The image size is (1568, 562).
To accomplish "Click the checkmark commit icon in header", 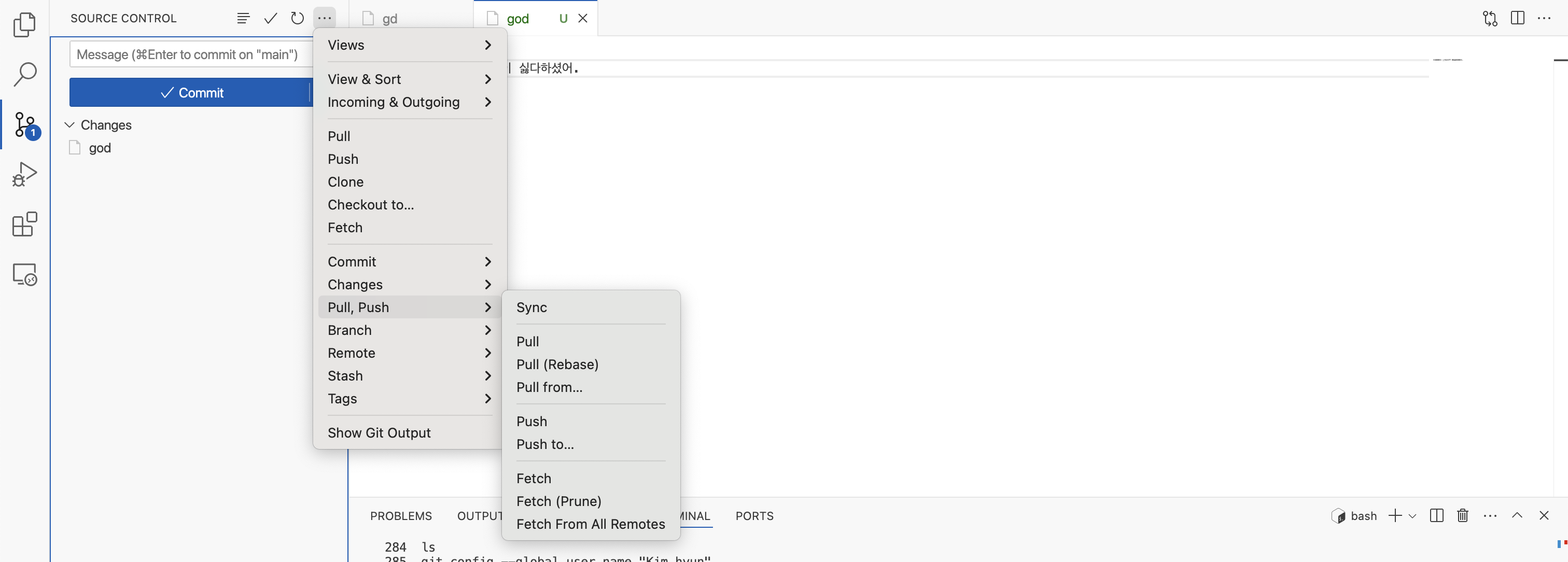I will tap(270, 18).
